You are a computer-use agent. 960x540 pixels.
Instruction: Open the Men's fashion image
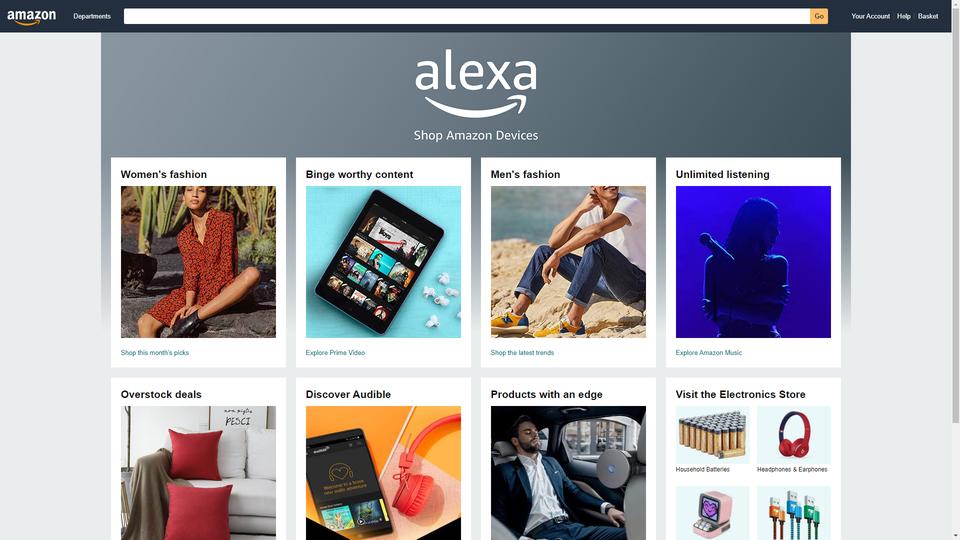pyautogui.click(x=568, y=262)
